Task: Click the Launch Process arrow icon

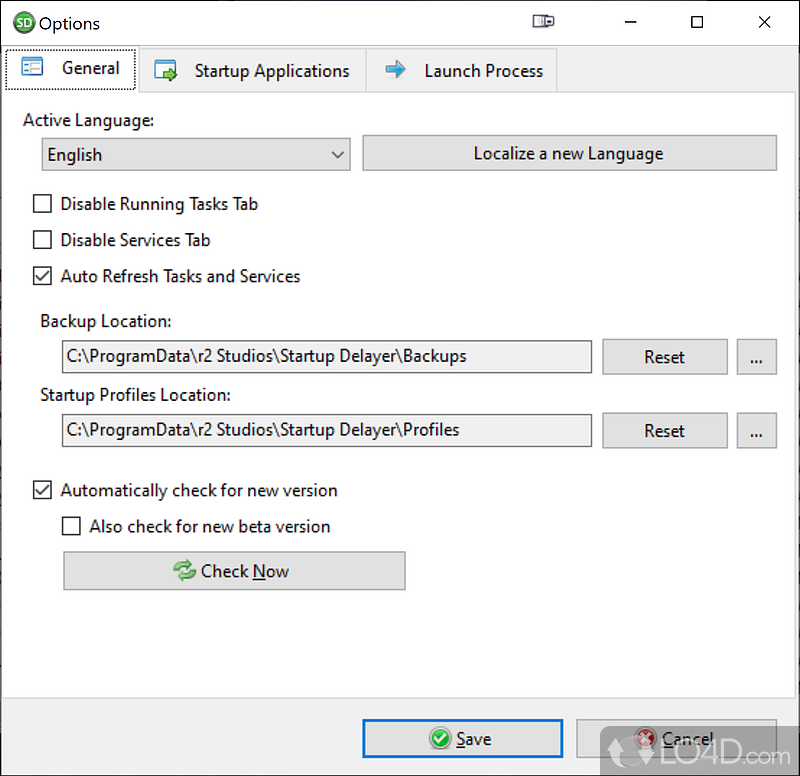Action: pyautogui.click(x=396, y=70)
